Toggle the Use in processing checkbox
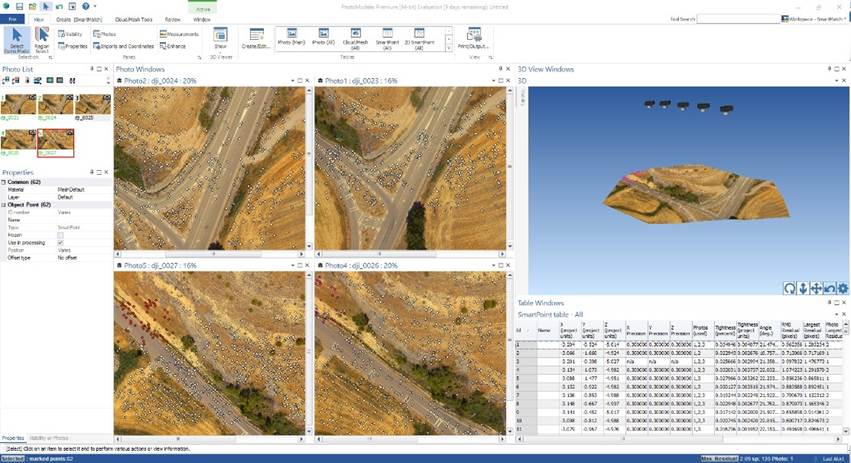851x463 pixels. [x=60, y=242]
